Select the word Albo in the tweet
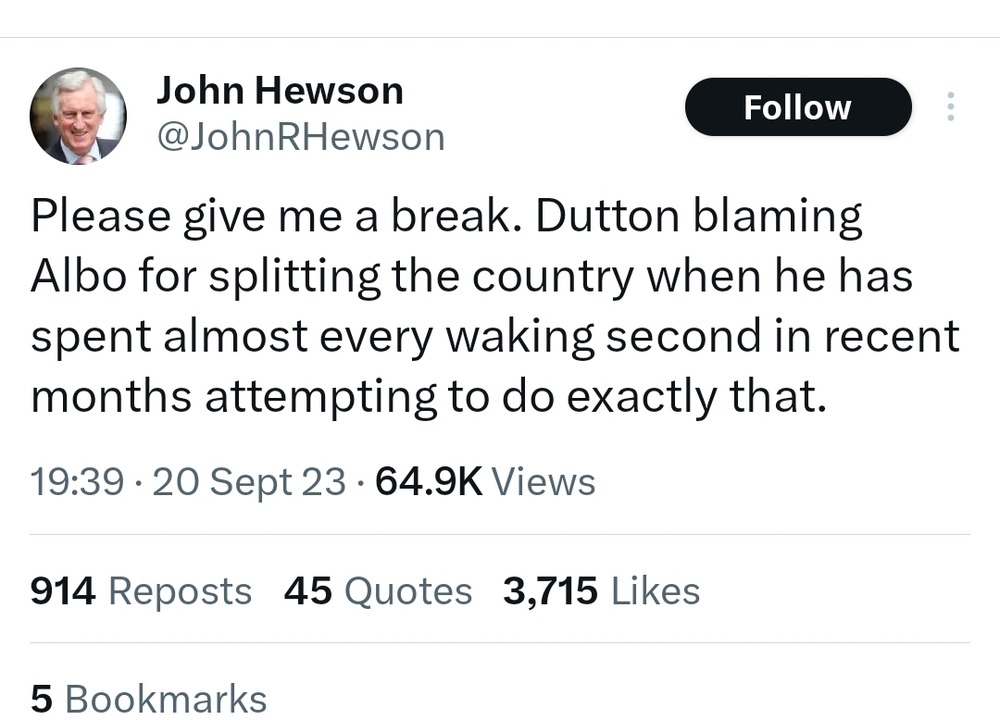This screenshot has height=720, width=1000. [78, 276]
